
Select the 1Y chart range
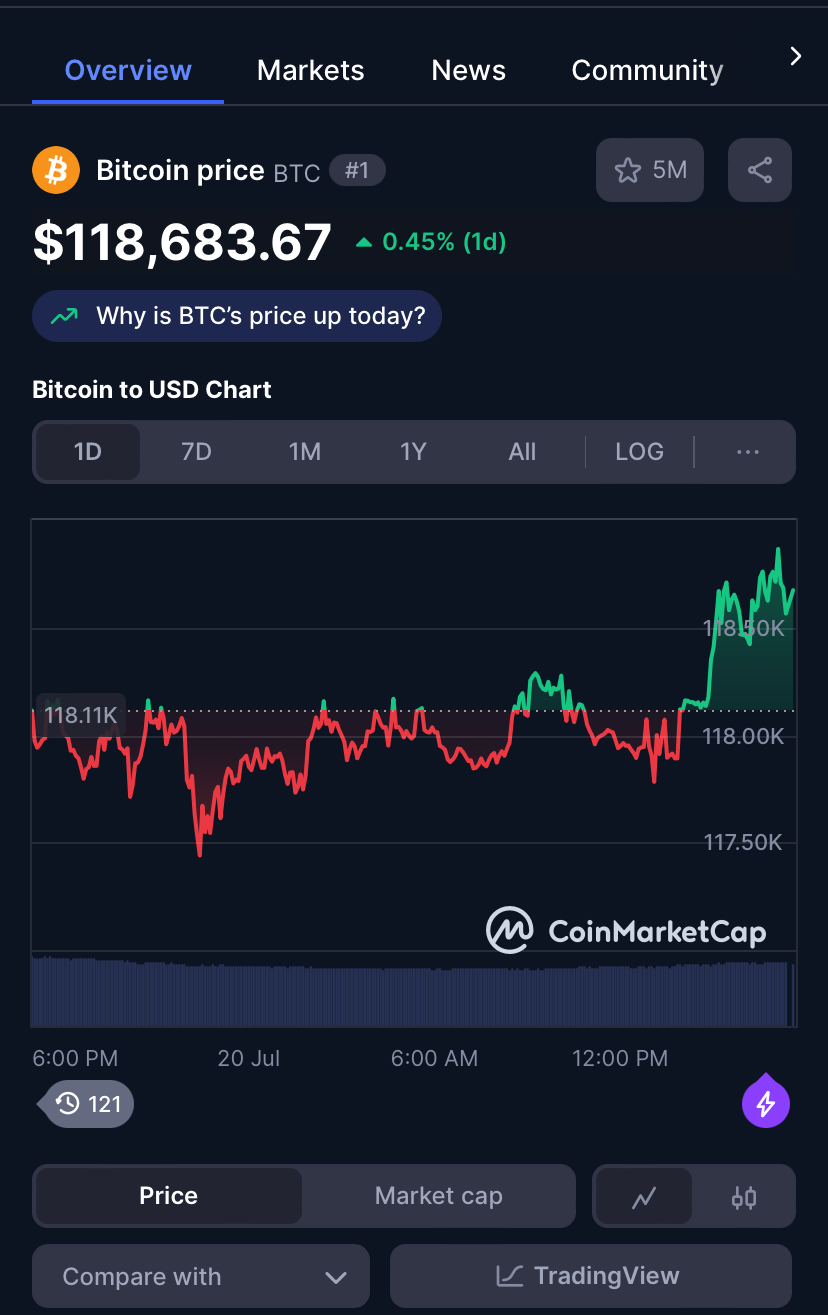tap(413, 452)
